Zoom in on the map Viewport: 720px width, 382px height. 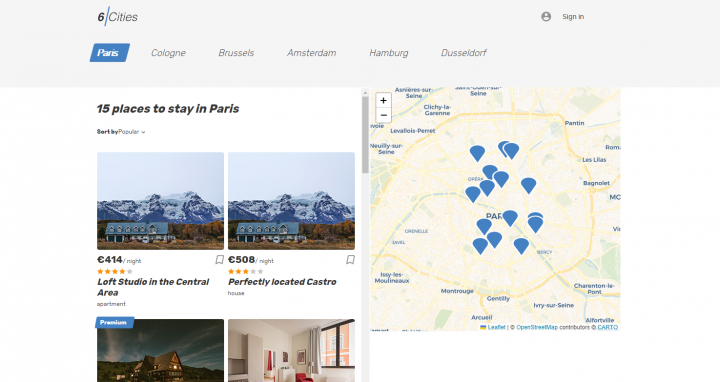383,100
